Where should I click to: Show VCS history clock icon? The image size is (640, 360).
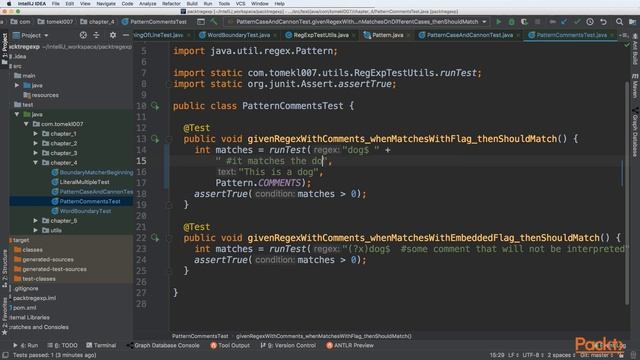coord(590,22)
